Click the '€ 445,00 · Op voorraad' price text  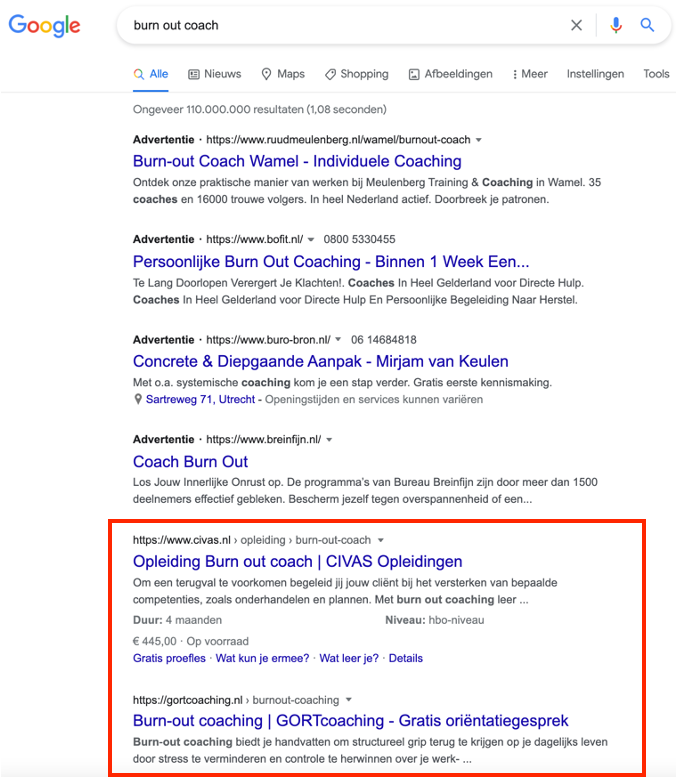(191, 641)
